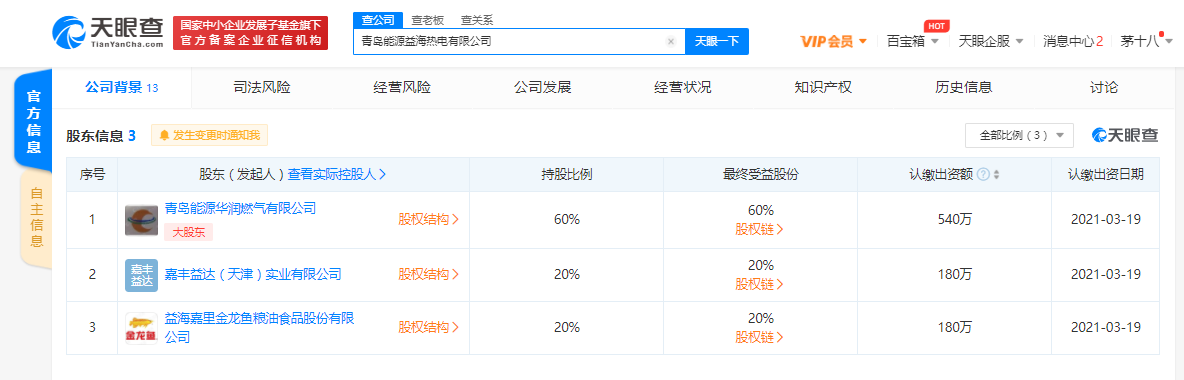The height and width of the screenshot is (380, 1184).
Task: Open 股权链 in the 嘉丰益达 row
Action: pyautogui.click(x=760, y=284)
